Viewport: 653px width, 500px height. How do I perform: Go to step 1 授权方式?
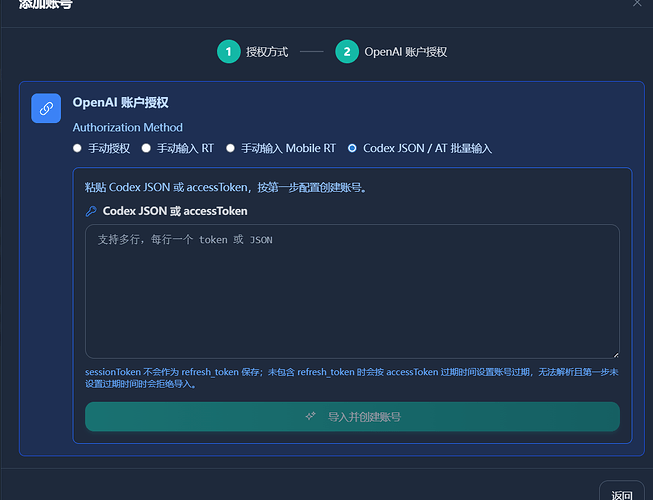[x=252, y=52]
